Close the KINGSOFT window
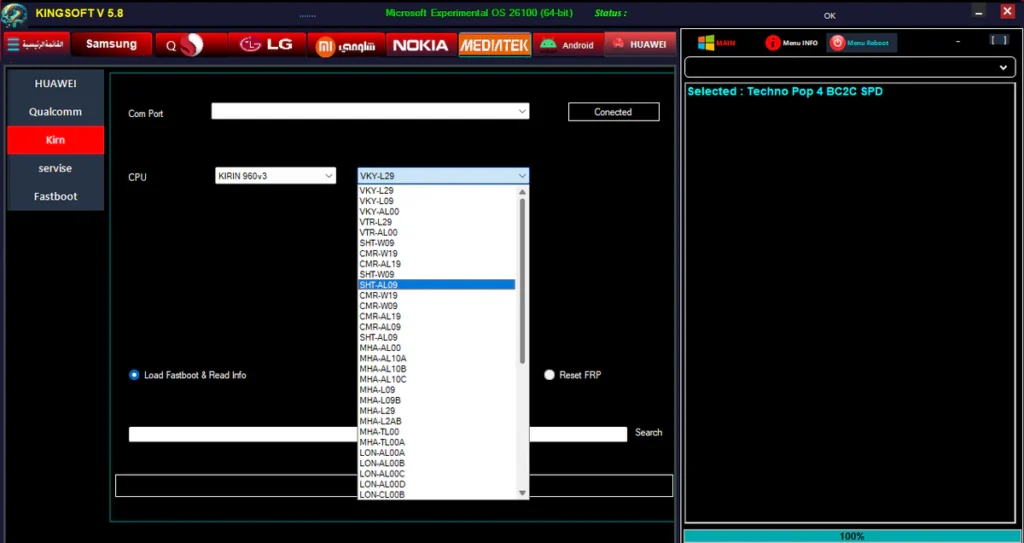This screenshot has width=1024, height=543. [x=1007, y=11]
